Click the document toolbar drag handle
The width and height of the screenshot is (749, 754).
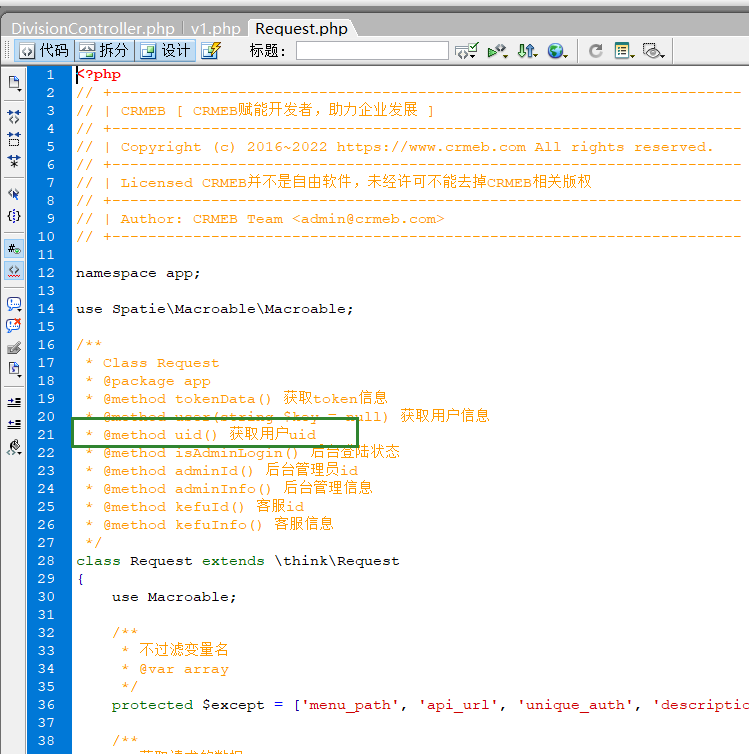click(x=7, y=50)
